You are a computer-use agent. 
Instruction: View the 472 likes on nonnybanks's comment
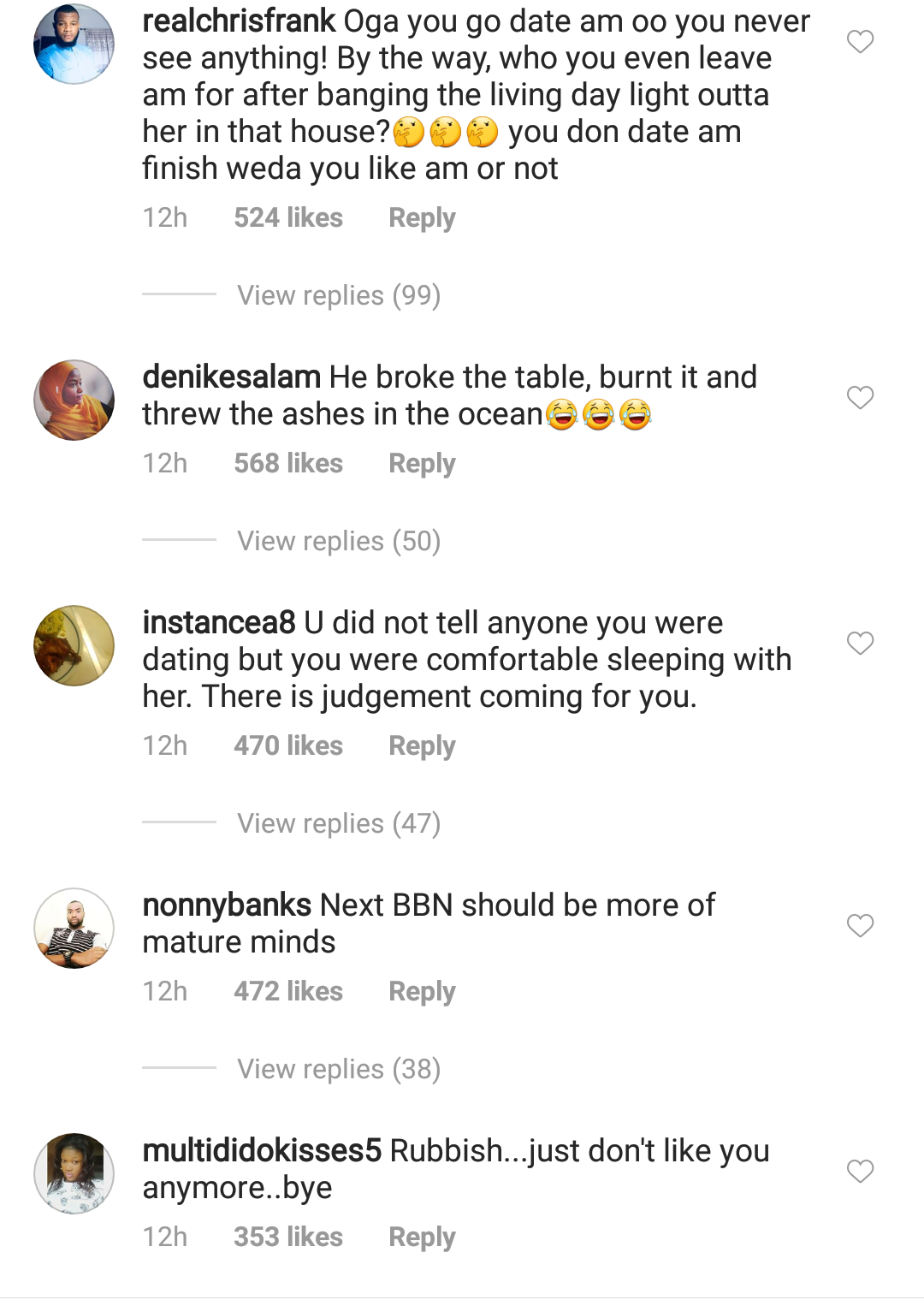pos(288,992)
